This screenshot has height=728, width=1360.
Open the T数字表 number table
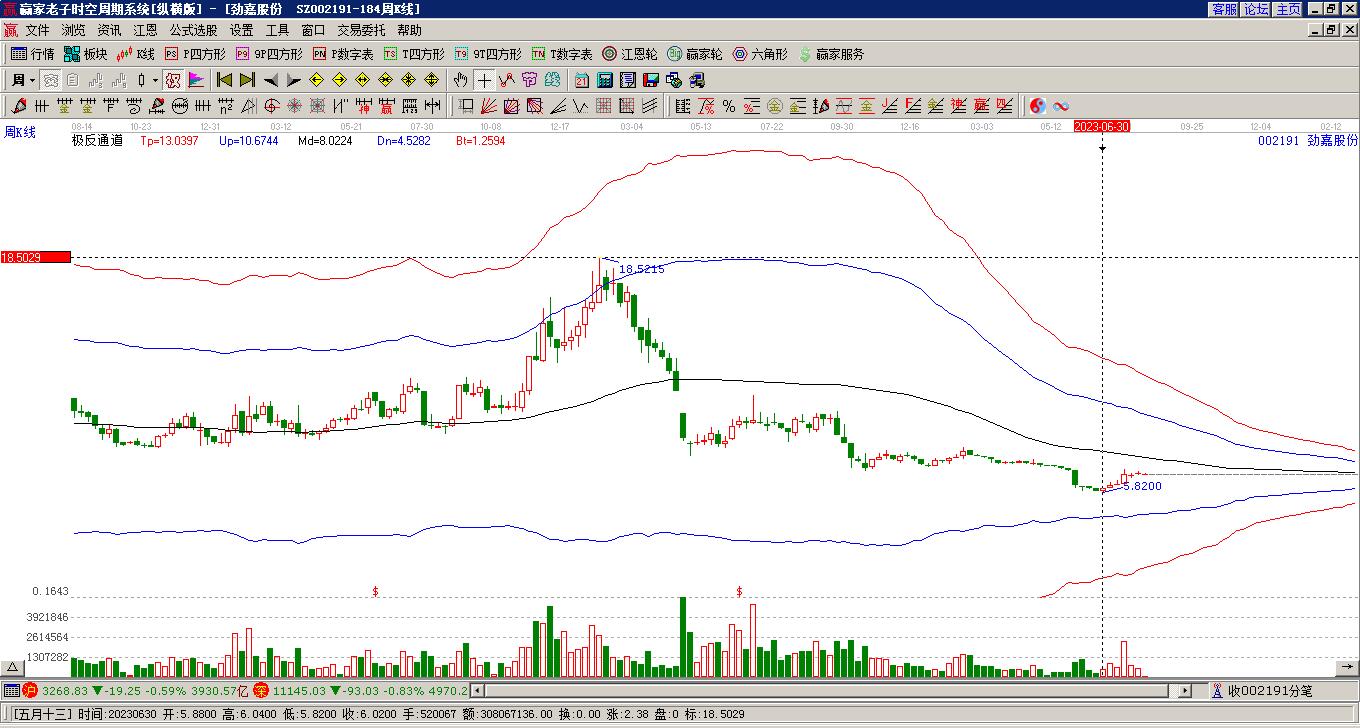point(562,54)
